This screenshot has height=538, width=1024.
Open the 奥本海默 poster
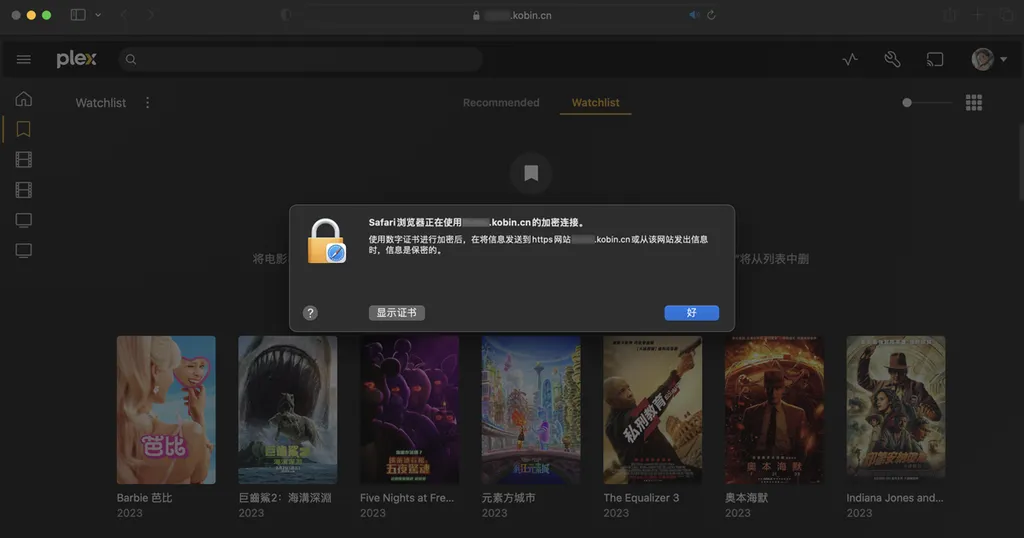click(x=774, y=410)
